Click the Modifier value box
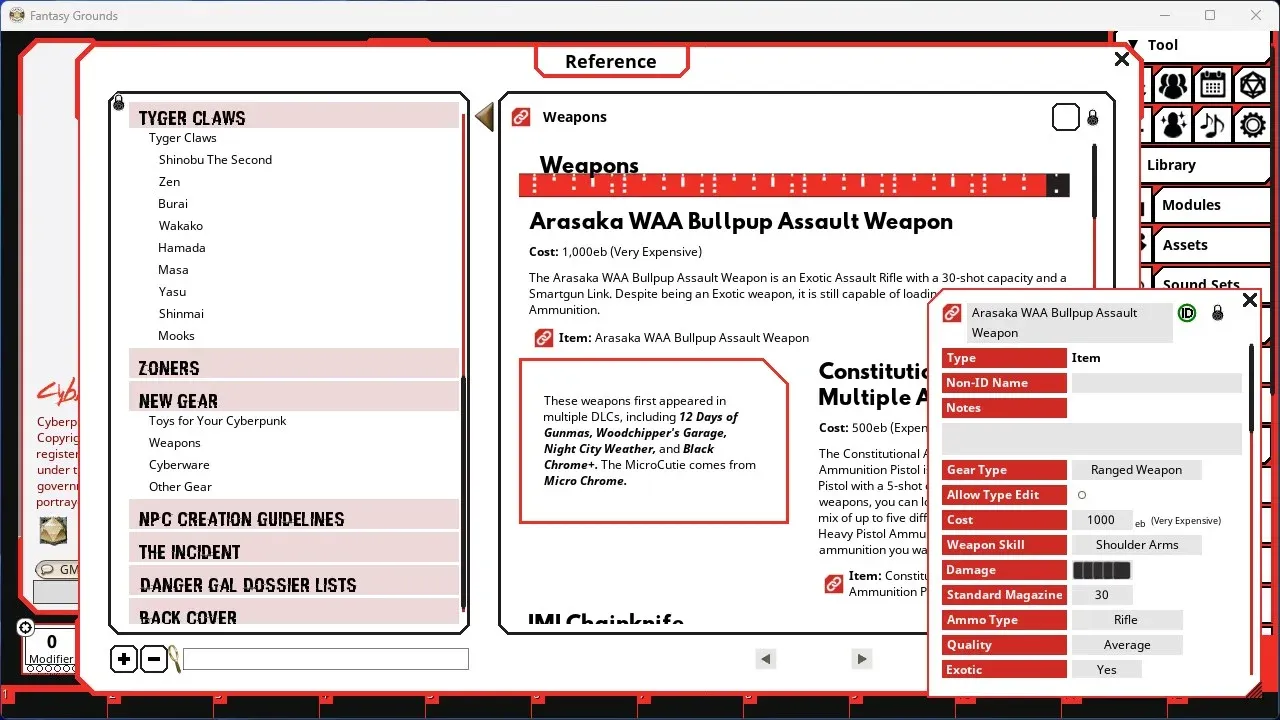 tap(51, 642)
